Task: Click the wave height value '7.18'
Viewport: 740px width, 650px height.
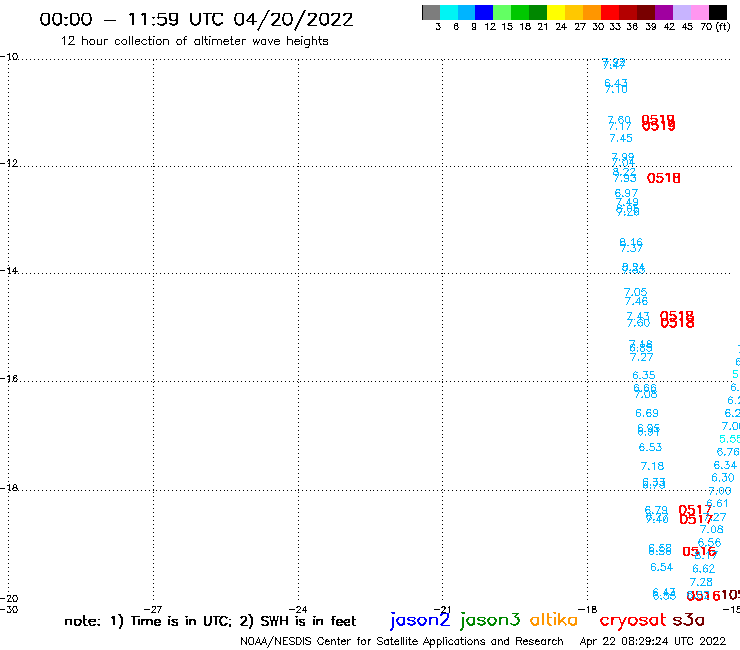Action: coord(652,466)
